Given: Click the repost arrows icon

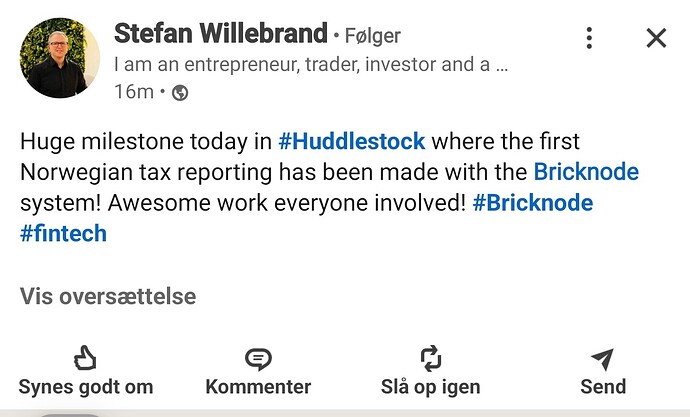Looking at the screenshot, I should pos(431,358).
